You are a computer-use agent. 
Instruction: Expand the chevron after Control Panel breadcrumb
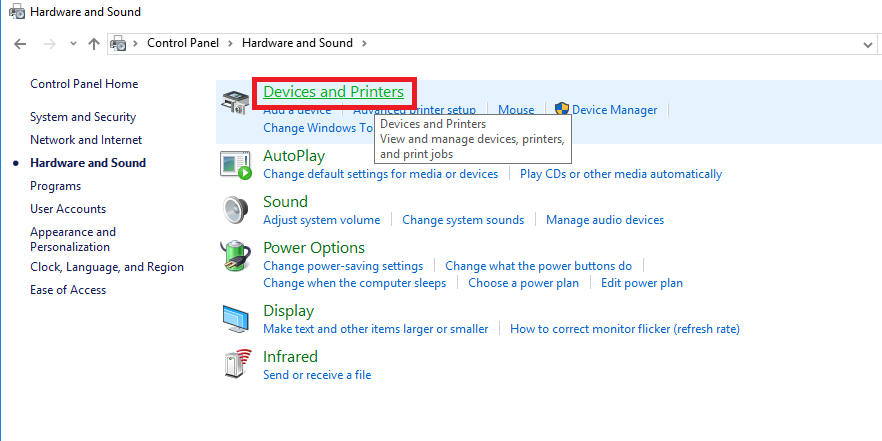point(231,43)
